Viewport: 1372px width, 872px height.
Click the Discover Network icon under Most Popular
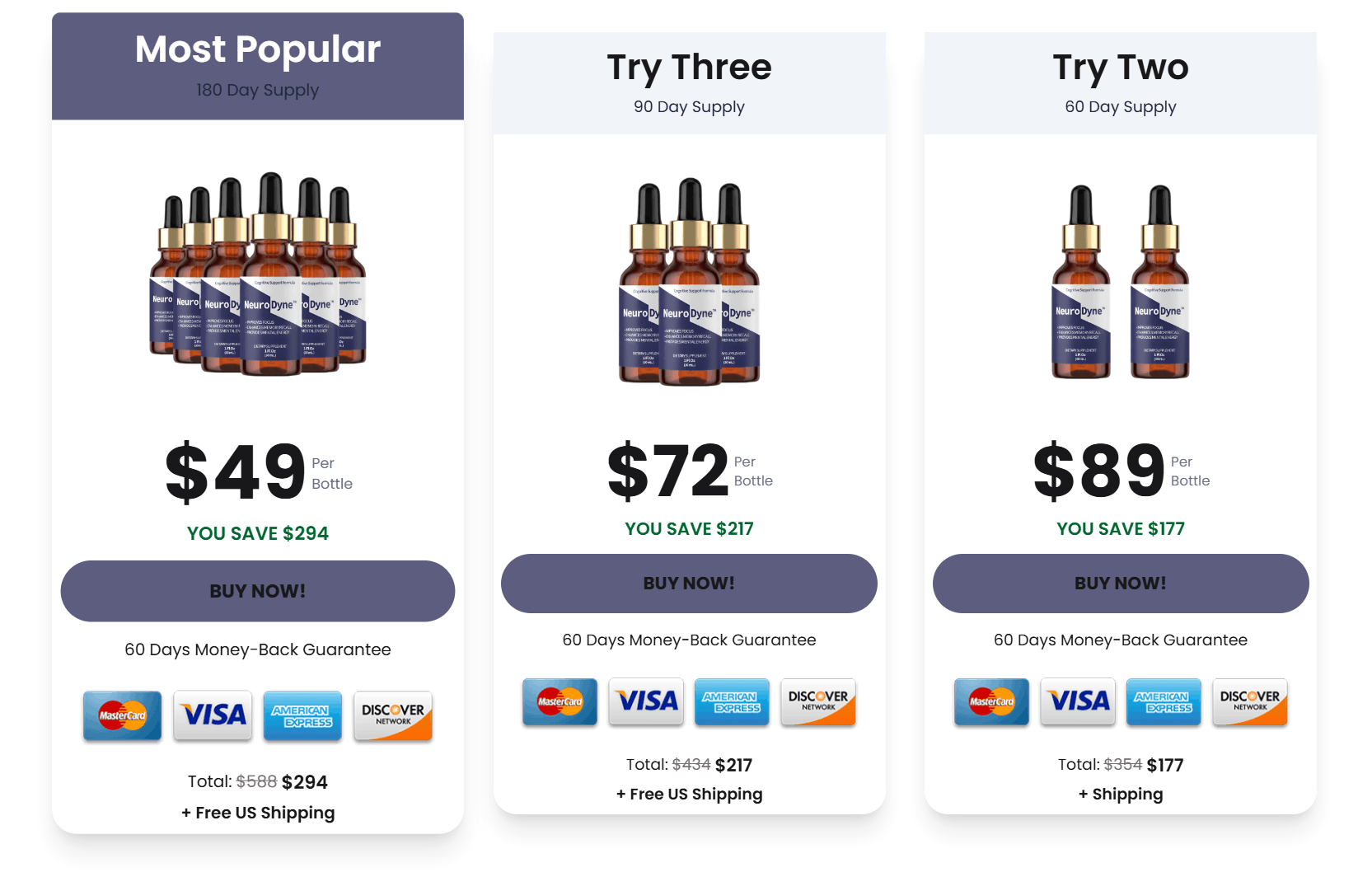point(393,715)
